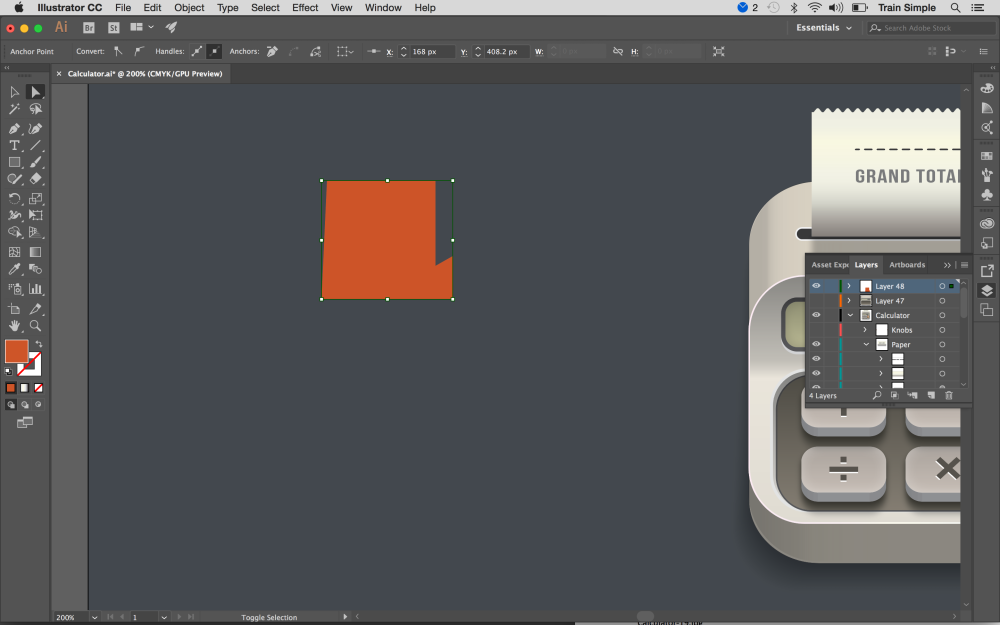Image resolution: width=1000 pixels, height=625 pixels.
Task: Click the Search Adobe Stock field
Action: (x=931, y=28)
